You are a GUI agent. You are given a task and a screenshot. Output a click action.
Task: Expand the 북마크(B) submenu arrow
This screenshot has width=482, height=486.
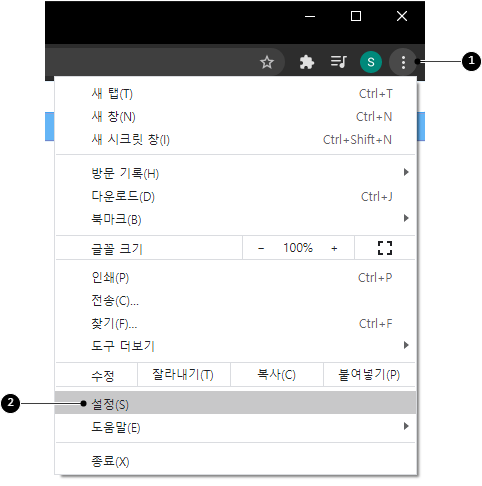(x=406, y=218)
